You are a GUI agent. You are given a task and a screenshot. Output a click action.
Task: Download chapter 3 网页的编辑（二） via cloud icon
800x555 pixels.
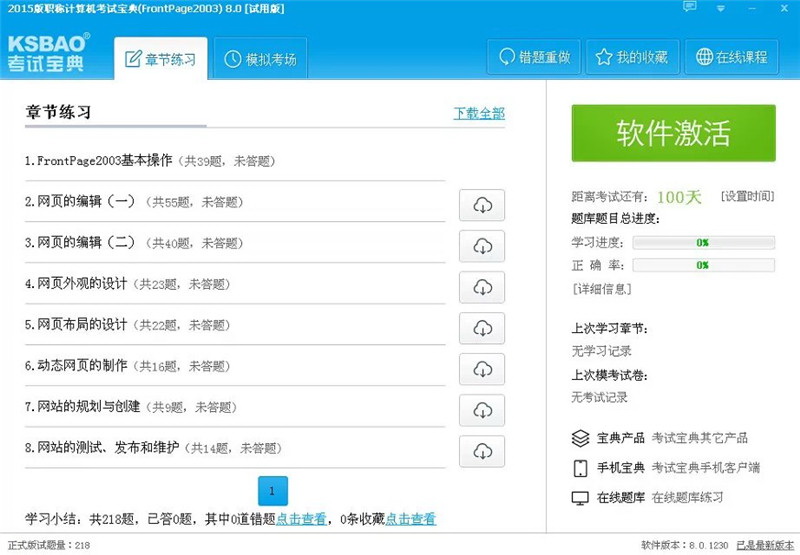point(482,246)
